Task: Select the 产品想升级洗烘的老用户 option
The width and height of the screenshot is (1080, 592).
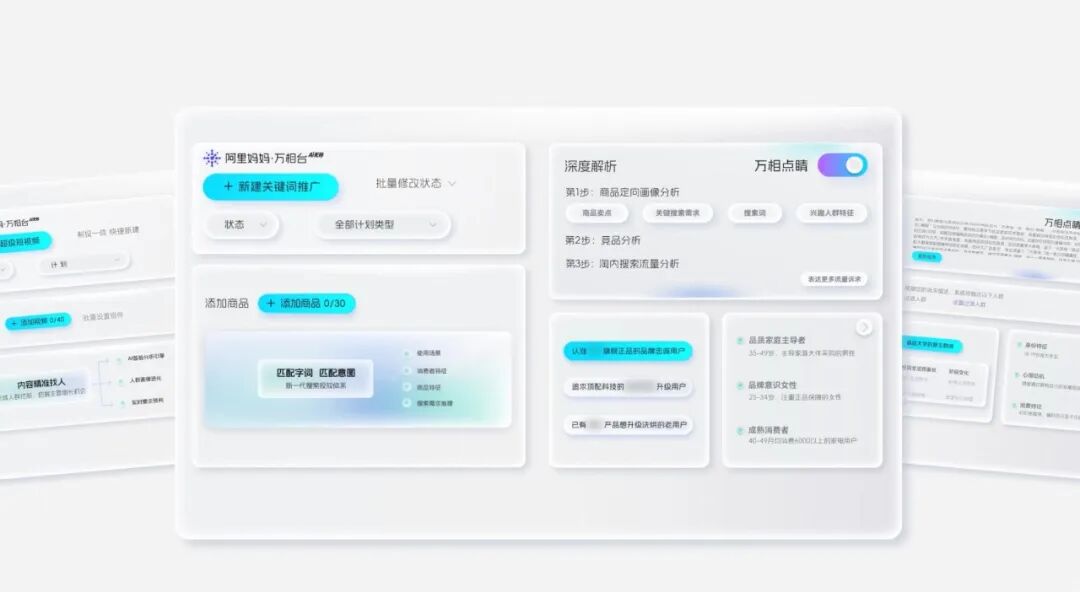Action: click(x=627, y=425)
